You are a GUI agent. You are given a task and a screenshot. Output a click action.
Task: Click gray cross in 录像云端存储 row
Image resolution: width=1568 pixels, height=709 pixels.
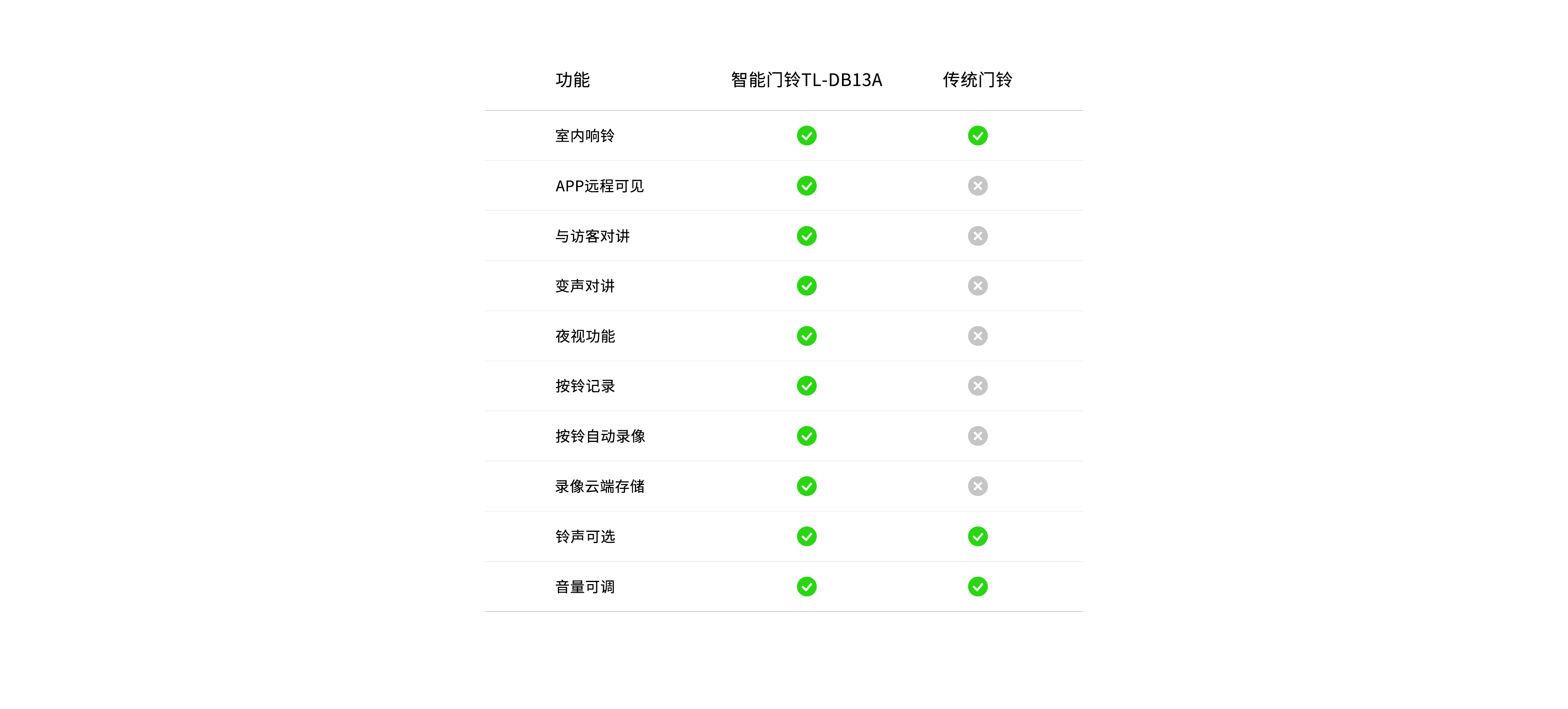pyautogui.click(x=978, y=486)
